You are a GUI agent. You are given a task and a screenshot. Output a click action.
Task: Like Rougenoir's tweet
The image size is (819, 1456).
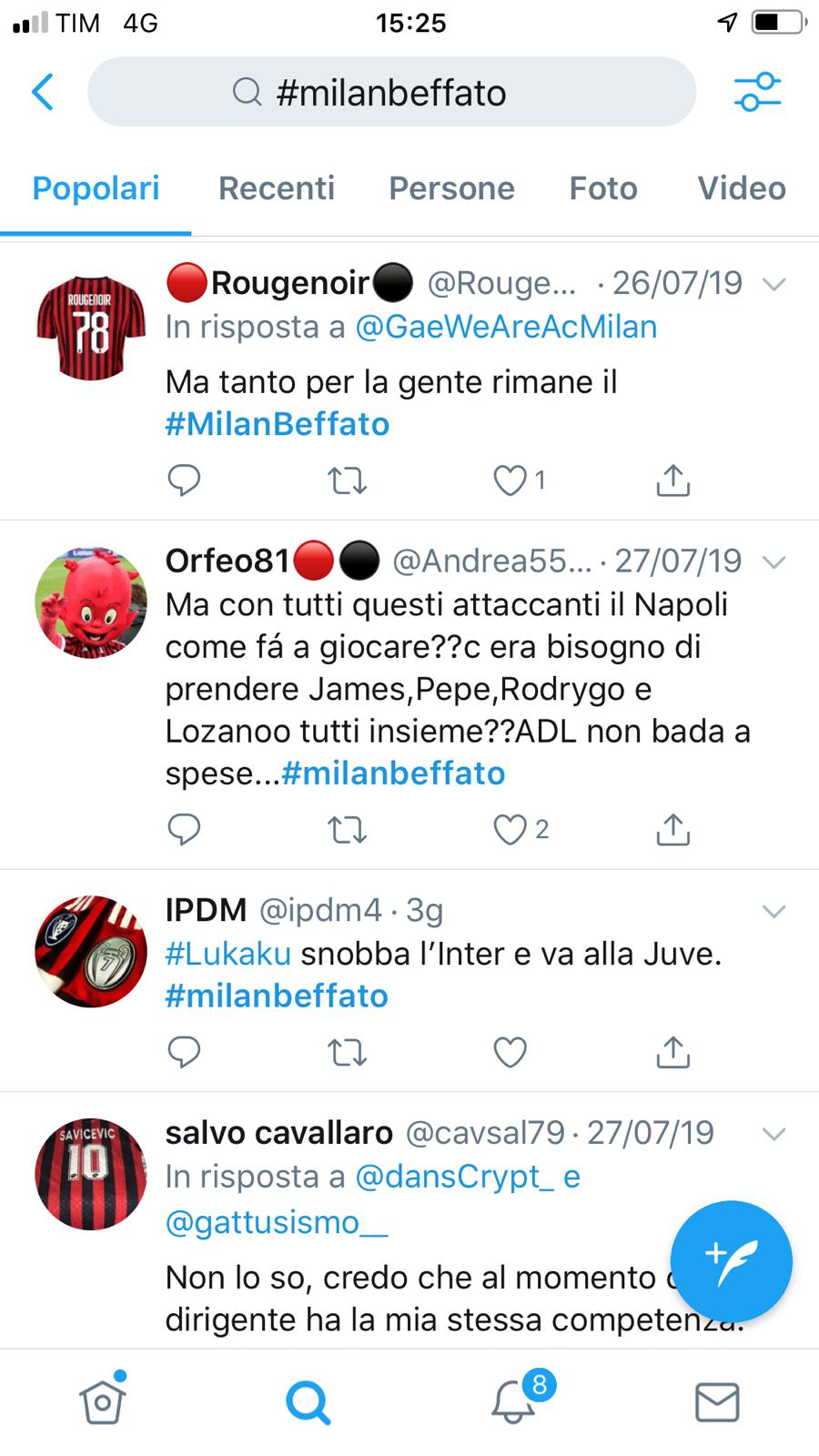tap(510, 480)
